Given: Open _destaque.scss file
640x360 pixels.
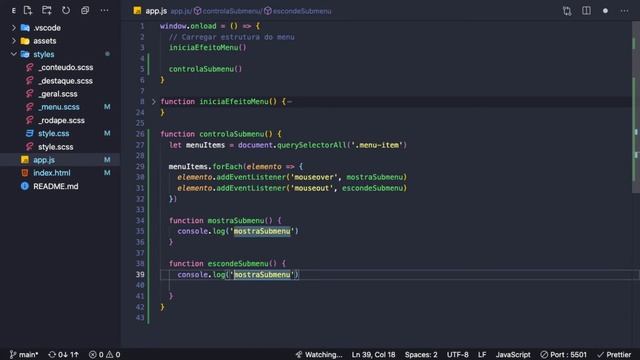Looking at the screenshot, I should [65, 81].
